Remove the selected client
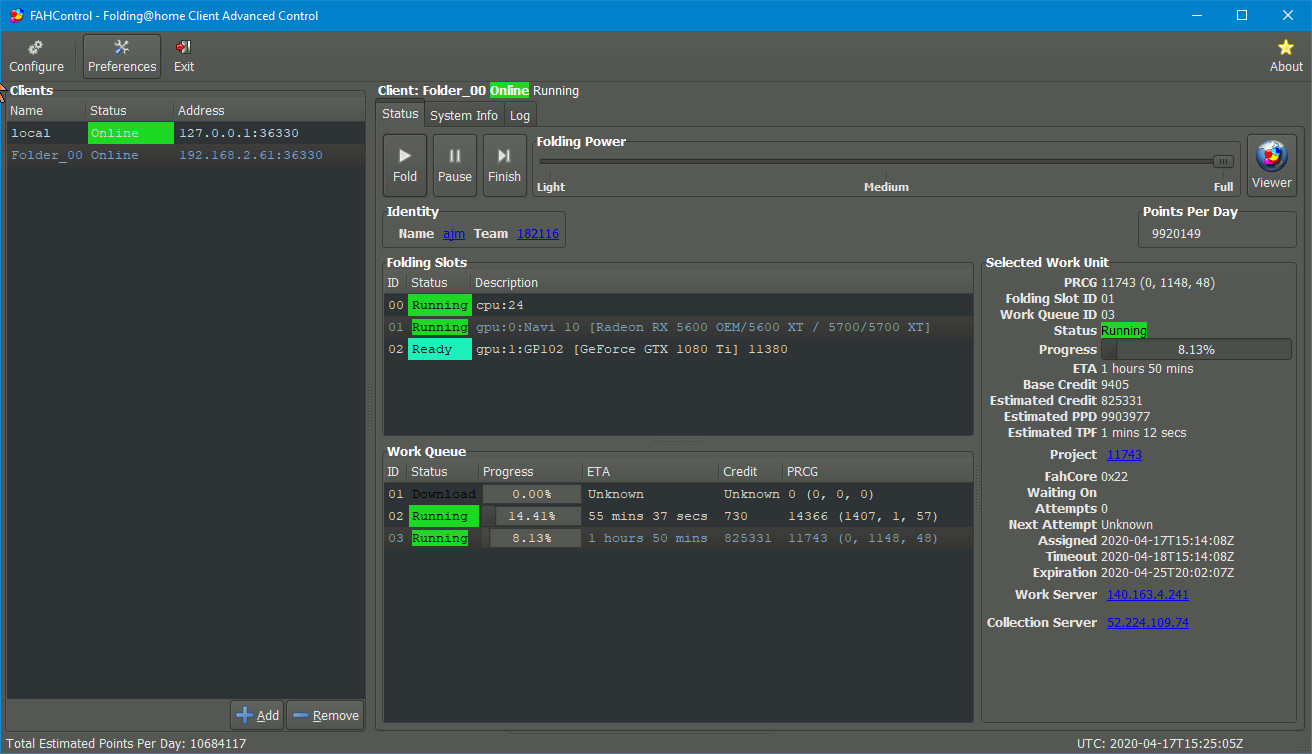 pyautogui.click(x=325, y=715)
